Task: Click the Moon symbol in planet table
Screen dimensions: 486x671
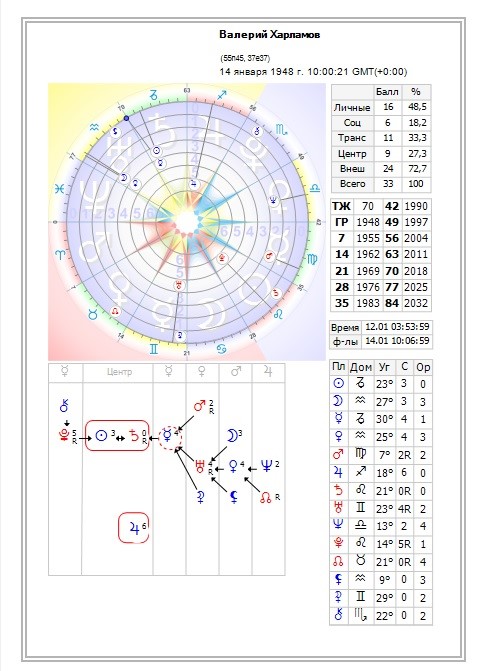Action: click(338, 401)
